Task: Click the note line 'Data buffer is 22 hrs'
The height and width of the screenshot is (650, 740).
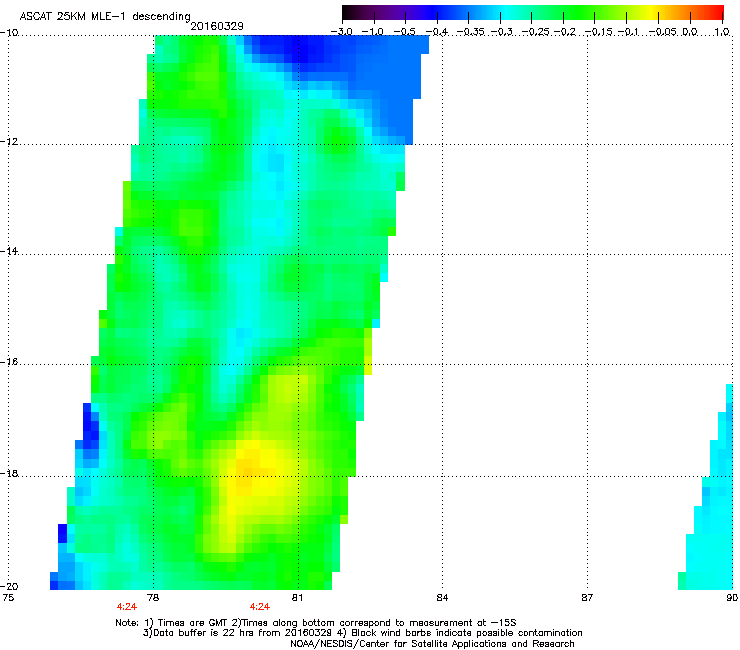Action: pyautogui.click(x=362, y=633)
